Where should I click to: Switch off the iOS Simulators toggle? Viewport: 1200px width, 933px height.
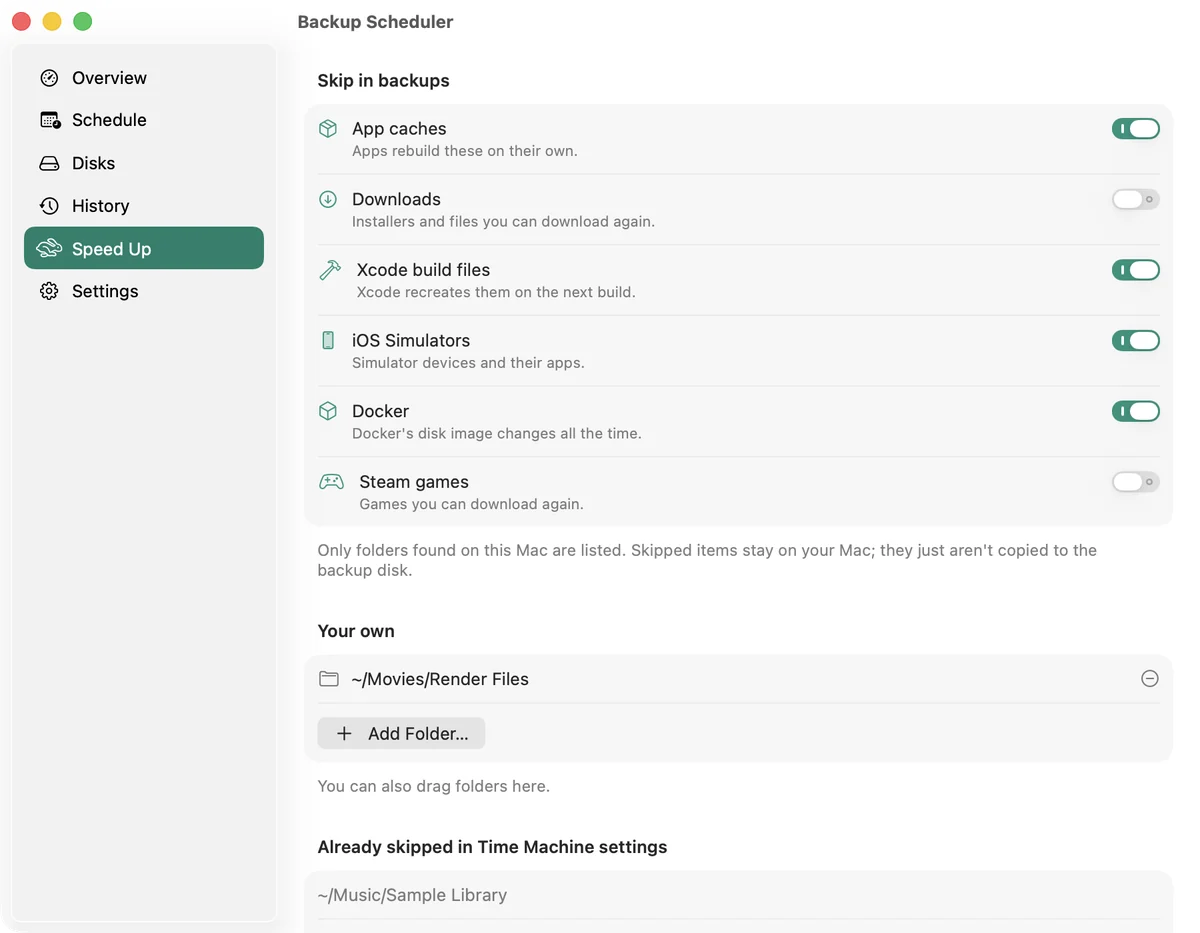click(x=1136, y=340)
